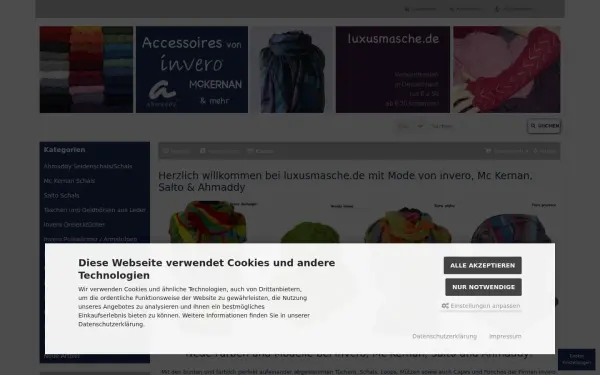
Task: Click the Kategorien sidebar heading
Action: point(64,150)
